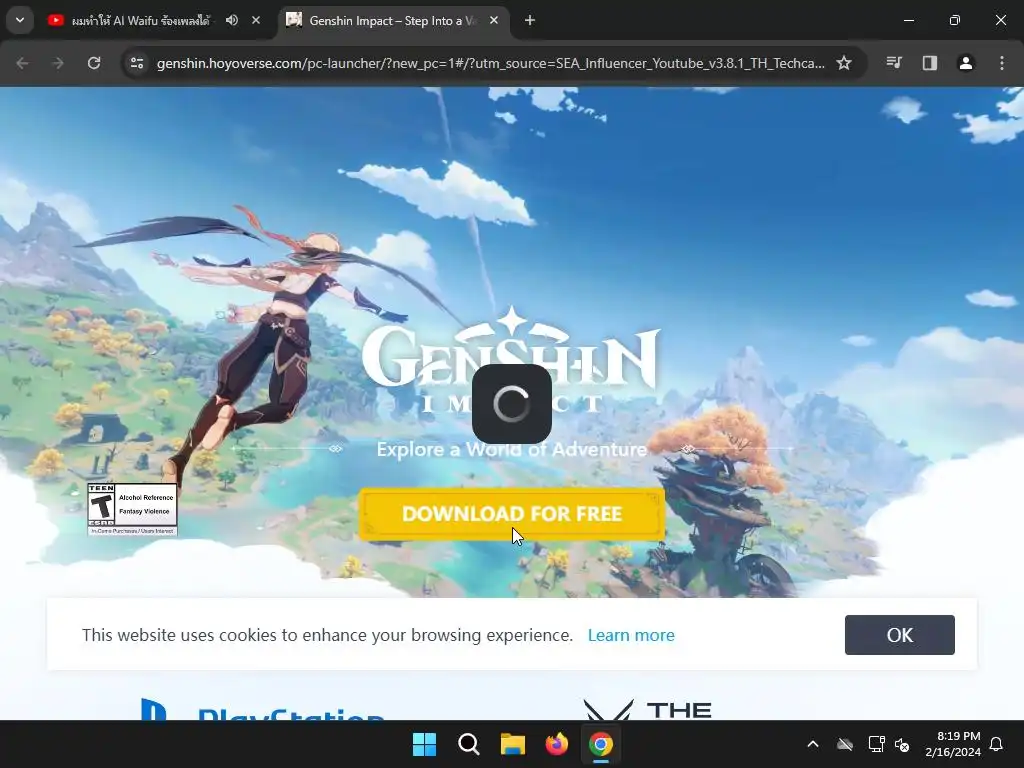Screen dimensions: 1024x768
Task: Reload the current page
Action: [94, 63]
